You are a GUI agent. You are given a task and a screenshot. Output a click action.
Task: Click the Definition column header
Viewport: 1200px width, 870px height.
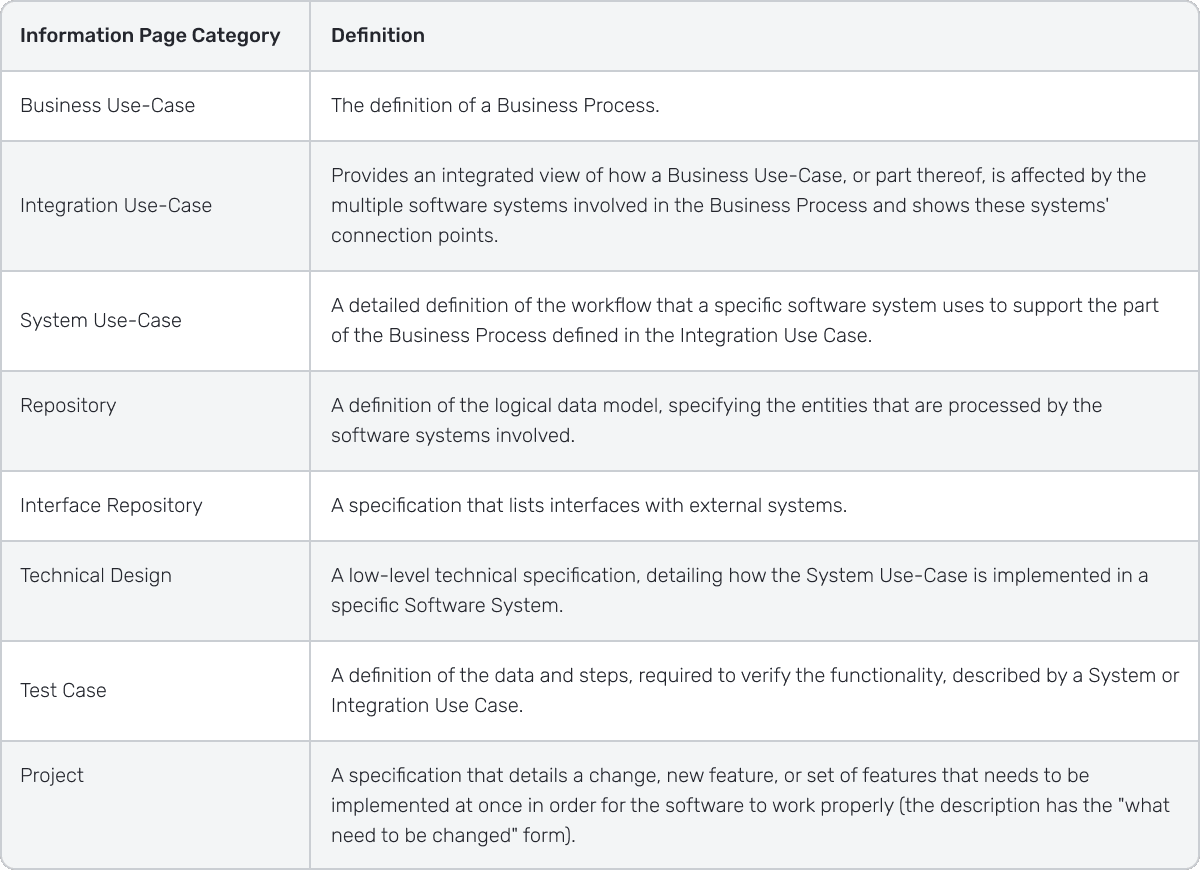pos(378,36)
